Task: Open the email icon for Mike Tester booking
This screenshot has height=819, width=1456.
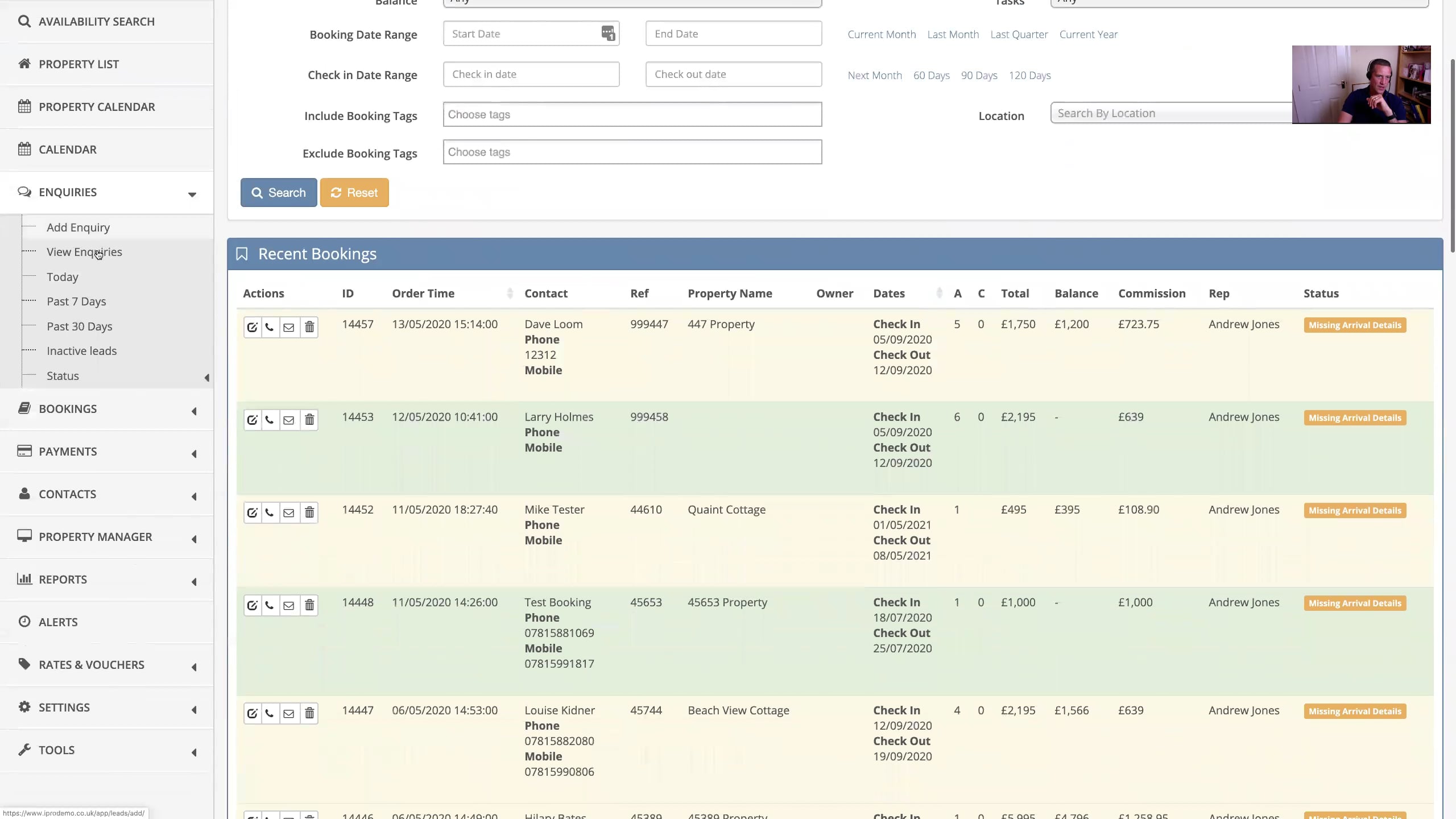Action: tap(289, 512)
